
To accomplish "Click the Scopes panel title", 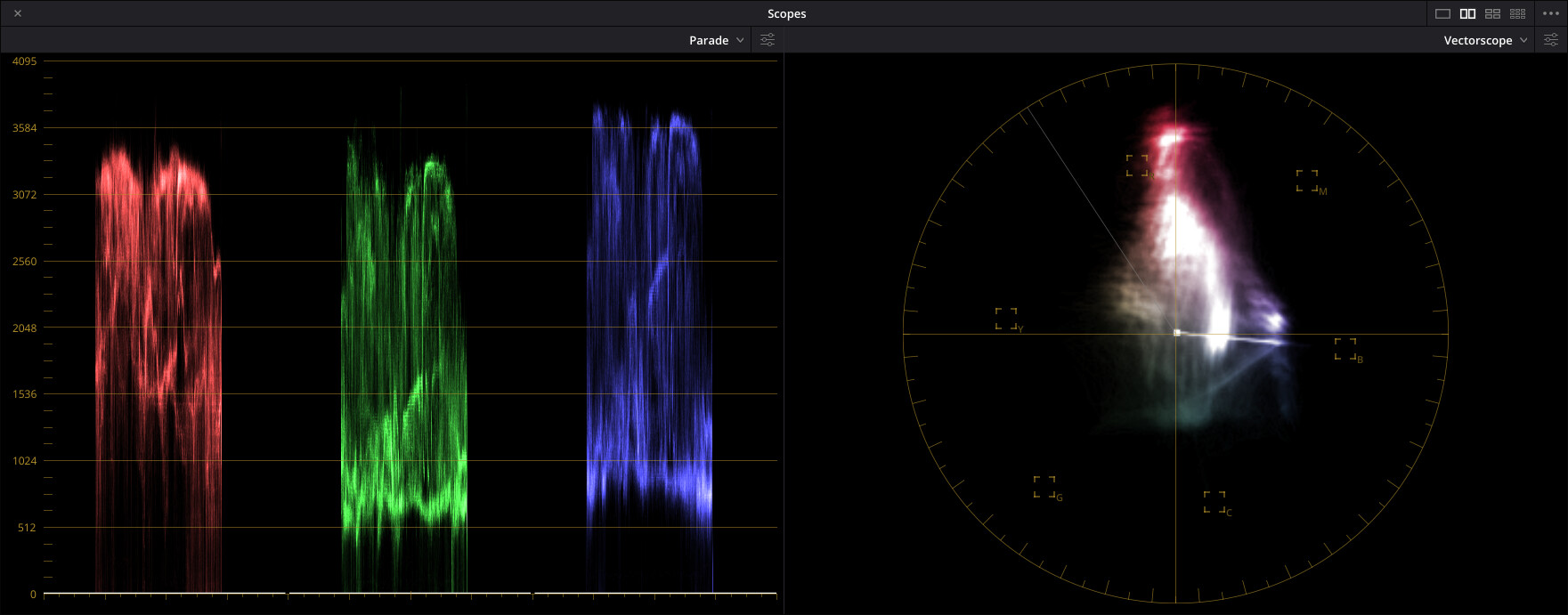I will [786, 13].
